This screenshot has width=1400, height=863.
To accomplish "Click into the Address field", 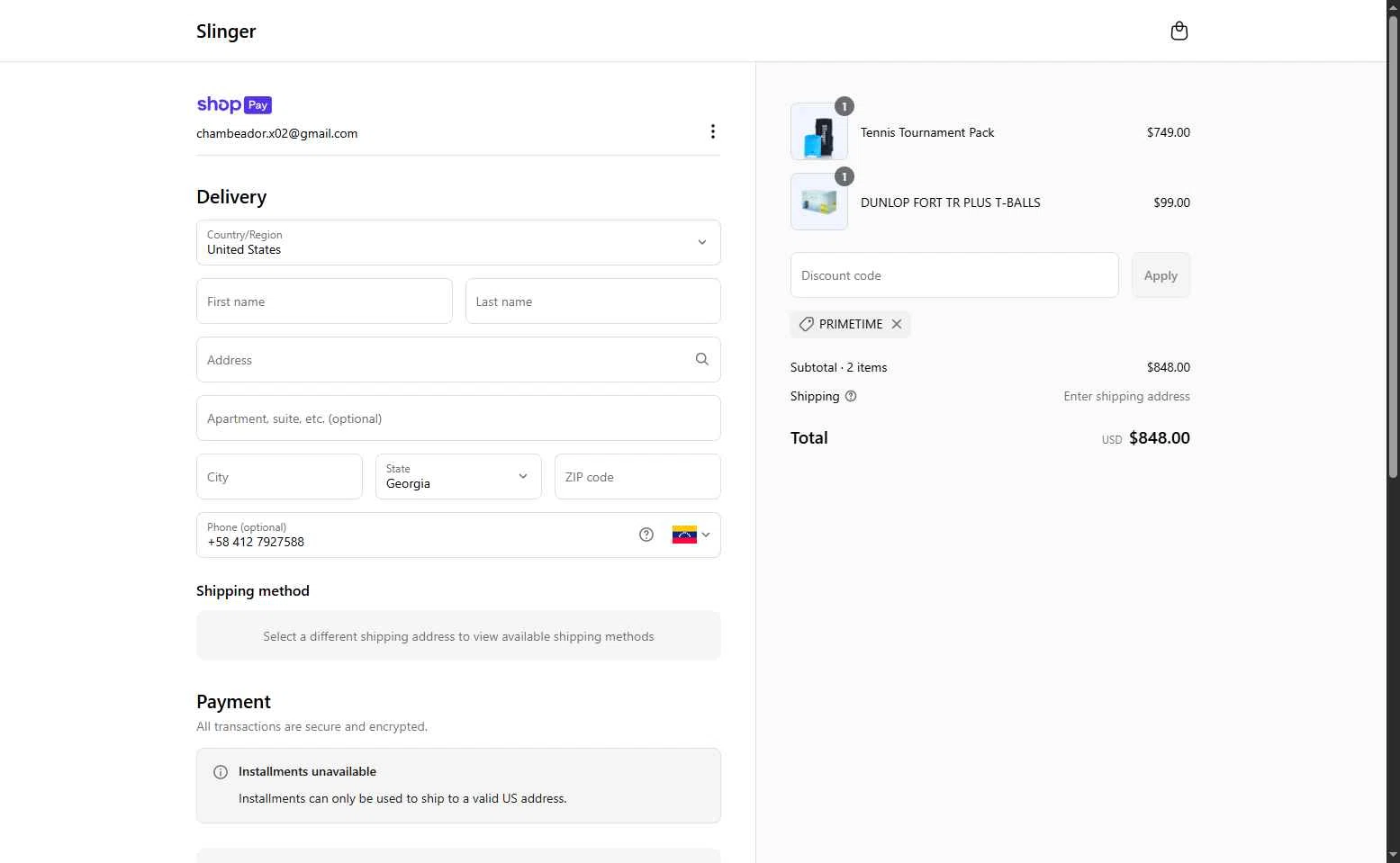I will [x=458, y=359].
